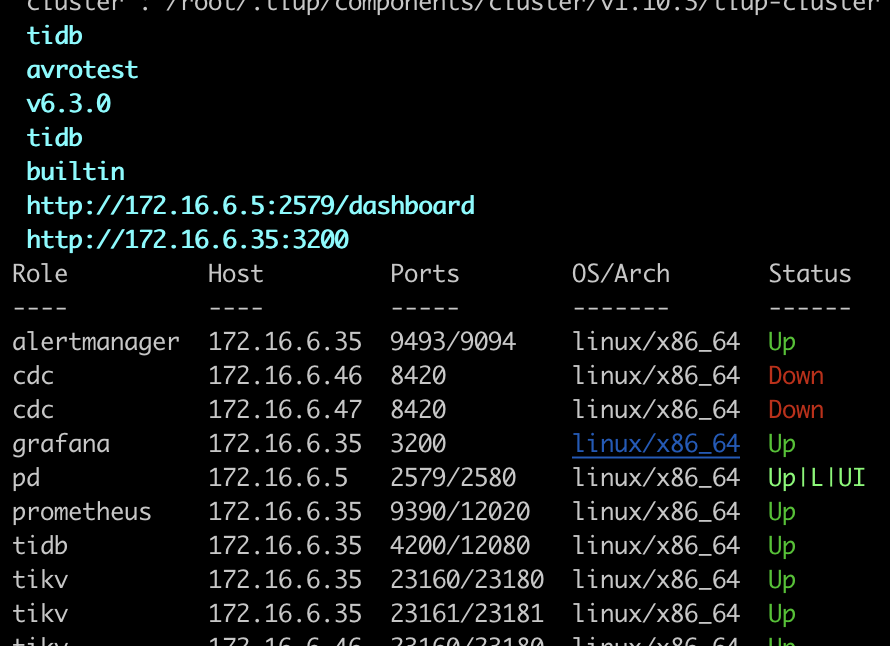Click the underlined linux/x86_64 link on grafana row
This screenshot has height=646, width=890.
tap(655, 443)
